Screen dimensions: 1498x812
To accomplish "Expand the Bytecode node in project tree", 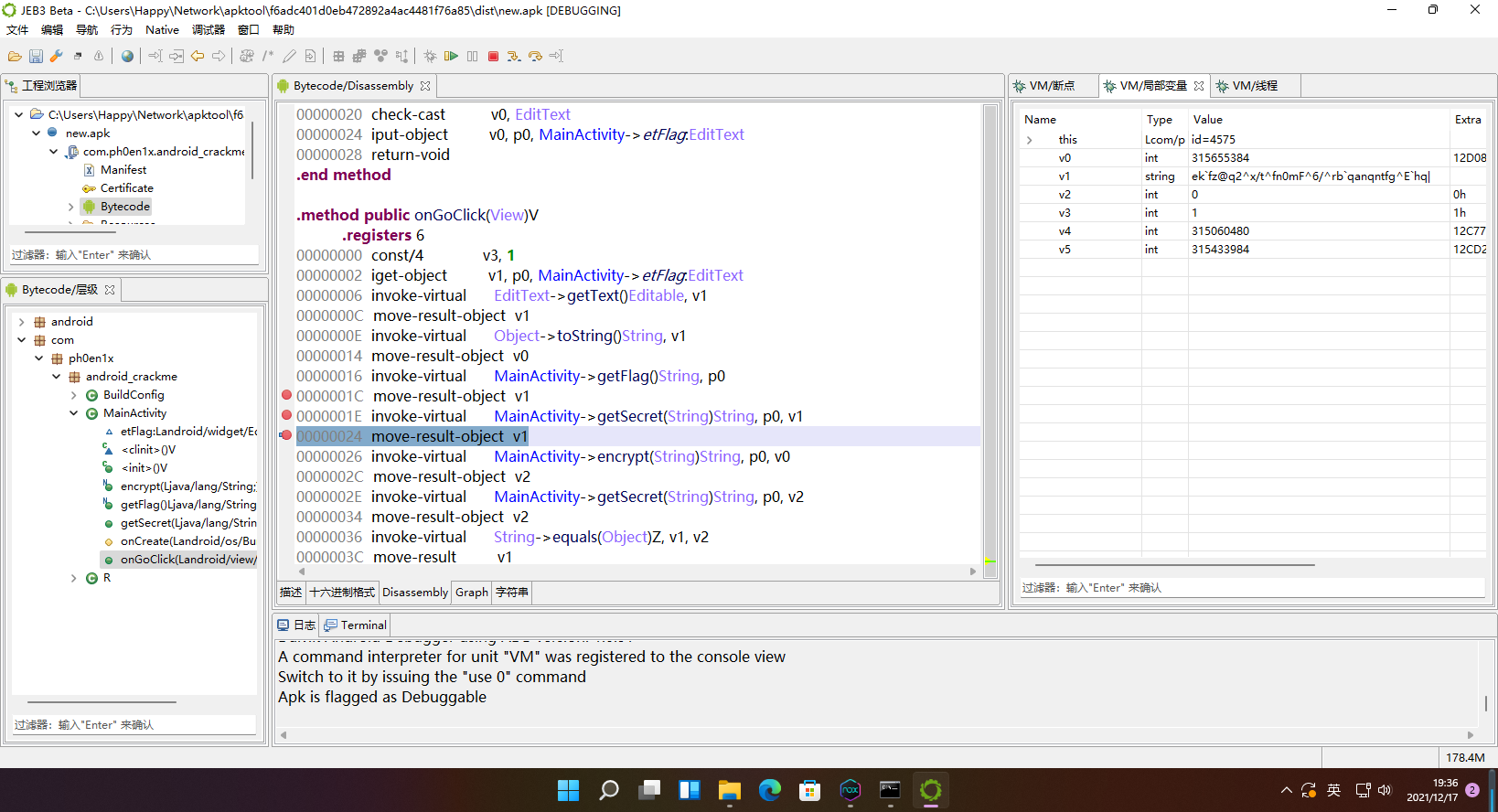I will point(70,207).
